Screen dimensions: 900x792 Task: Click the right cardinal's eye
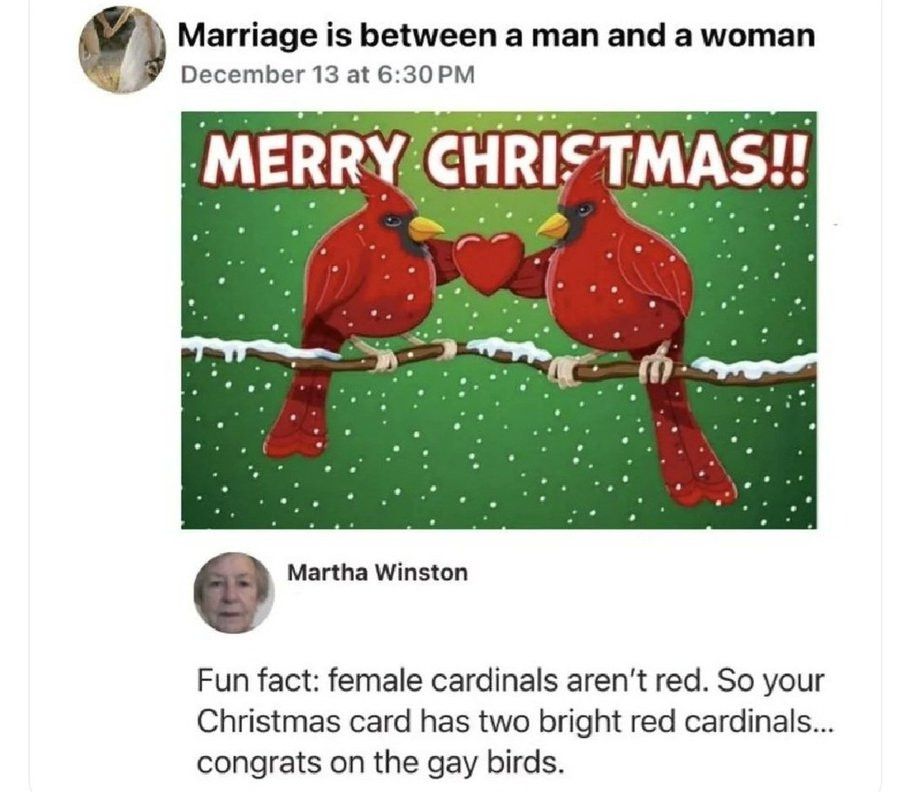[584, 208]
